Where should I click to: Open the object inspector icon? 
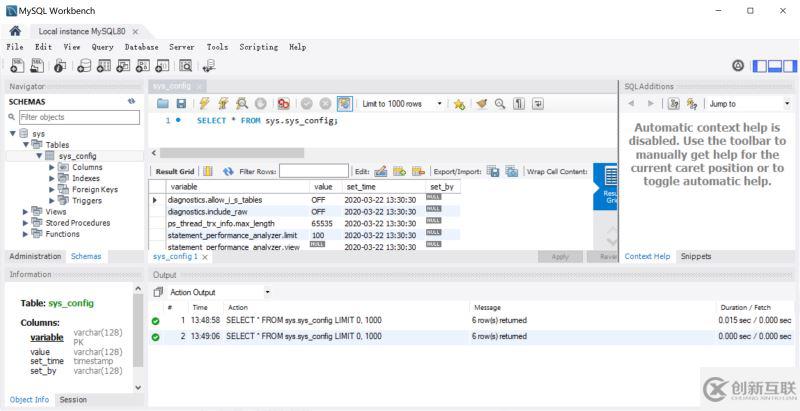60,65
